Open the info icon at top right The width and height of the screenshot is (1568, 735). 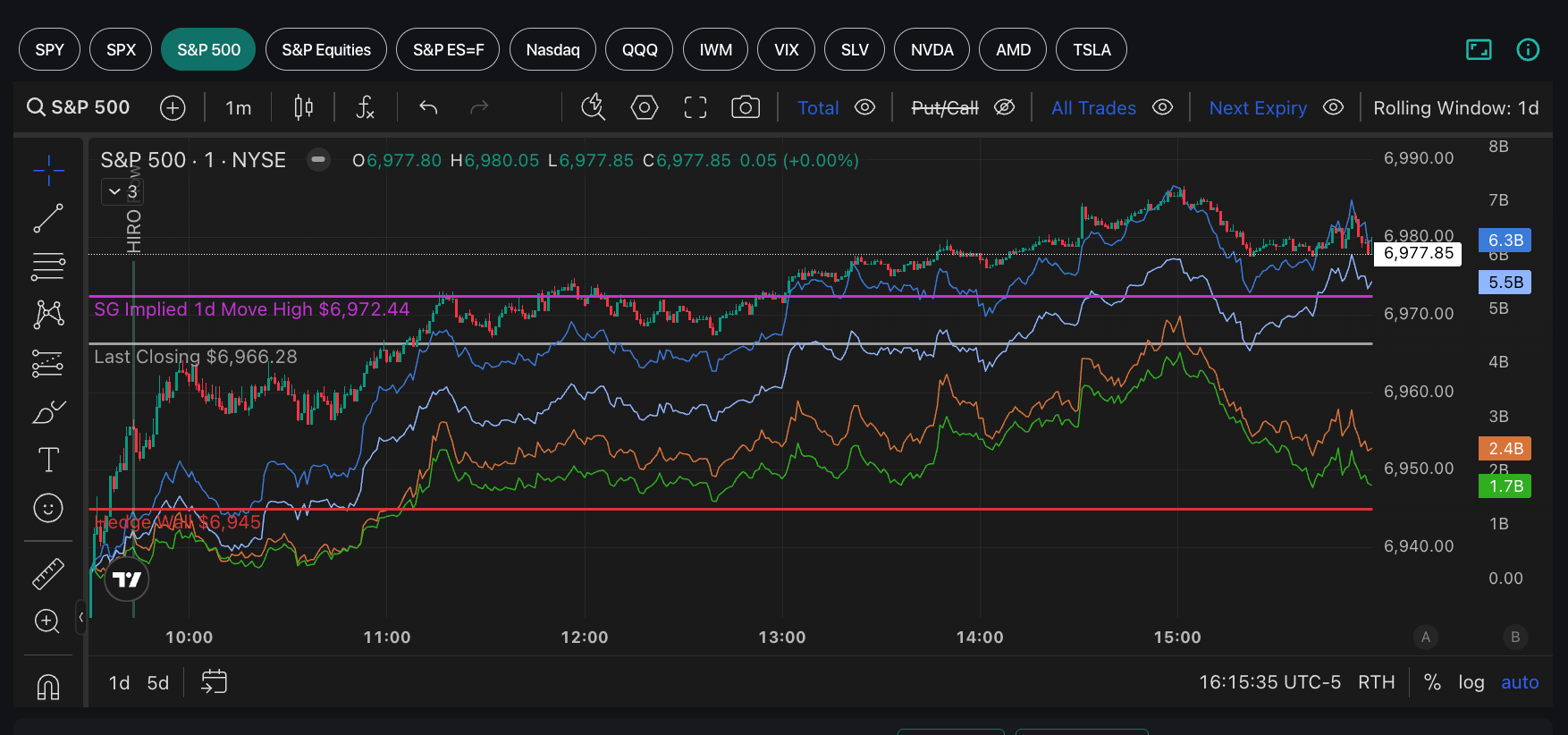pos(1528,50)
